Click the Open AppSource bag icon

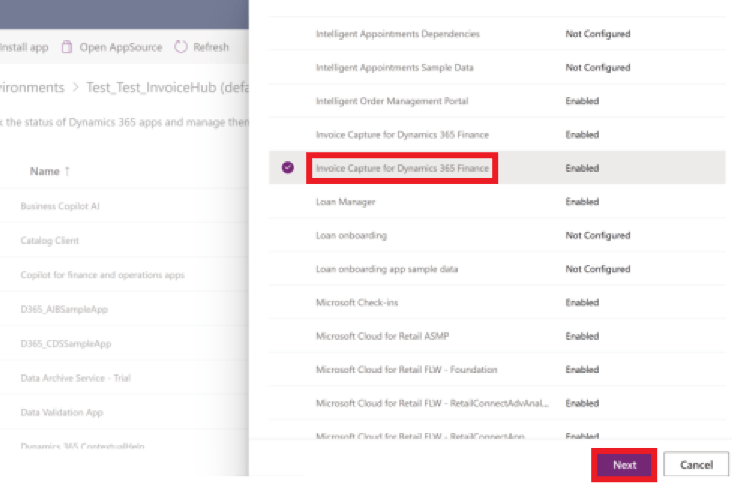[x=67, y=47]
